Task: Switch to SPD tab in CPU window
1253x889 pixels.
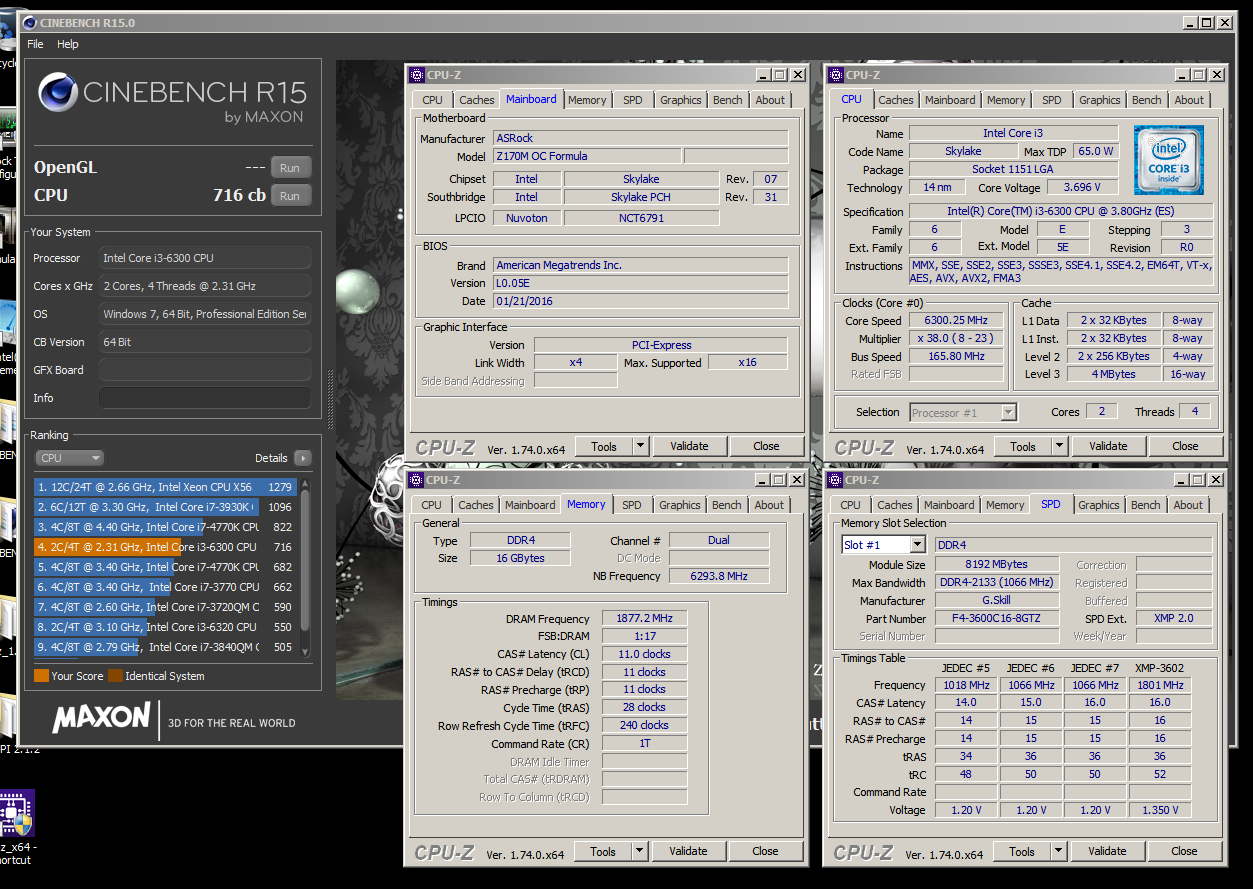Action: pyautogui.click(x=1052, y=100)
